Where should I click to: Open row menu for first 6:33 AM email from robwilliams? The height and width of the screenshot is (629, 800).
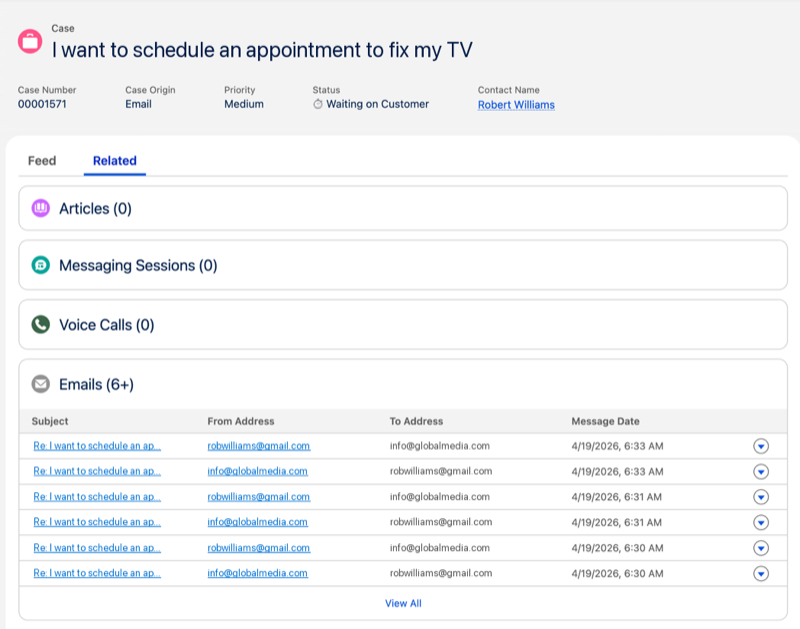pos(761,446)
